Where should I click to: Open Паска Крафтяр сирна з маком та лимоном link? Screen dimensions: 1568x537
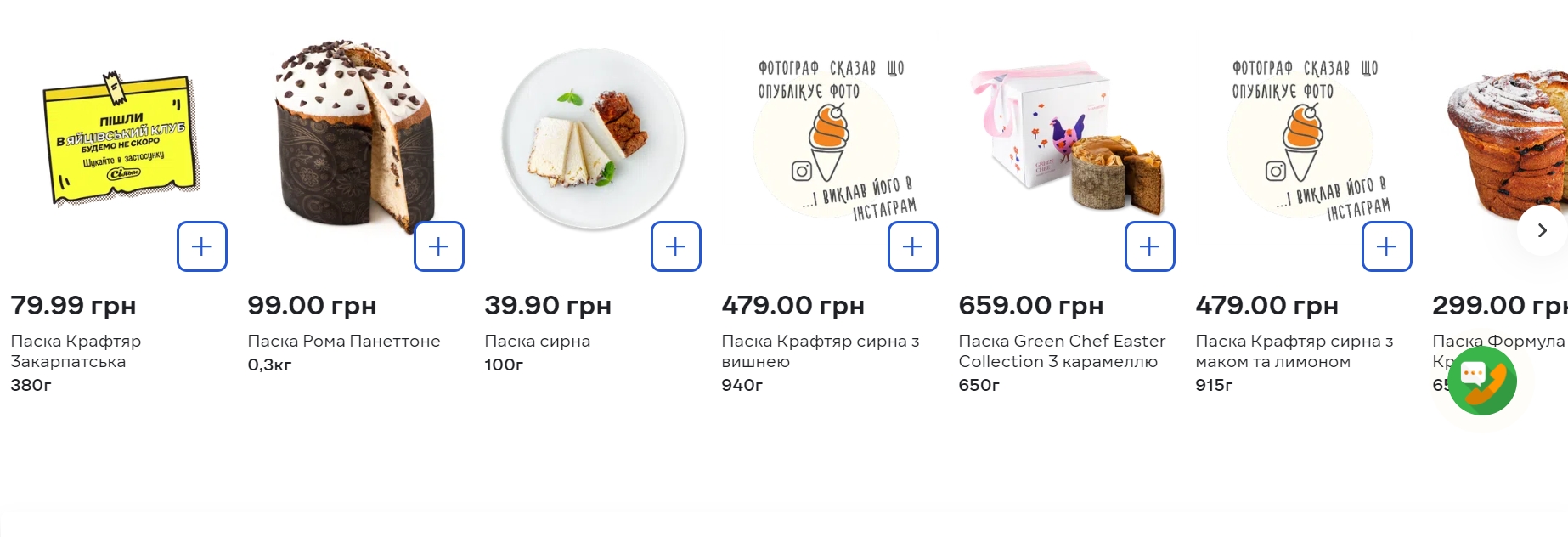[x=1294, y=351]
